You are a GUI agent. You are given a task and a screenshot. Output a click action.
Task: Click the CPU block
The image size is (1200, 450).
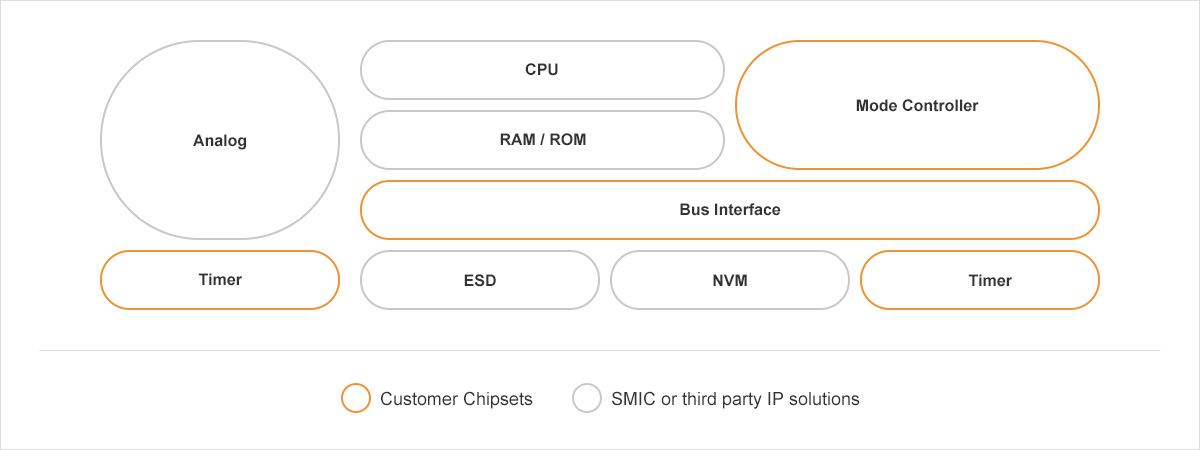click(x=541, y=70)
